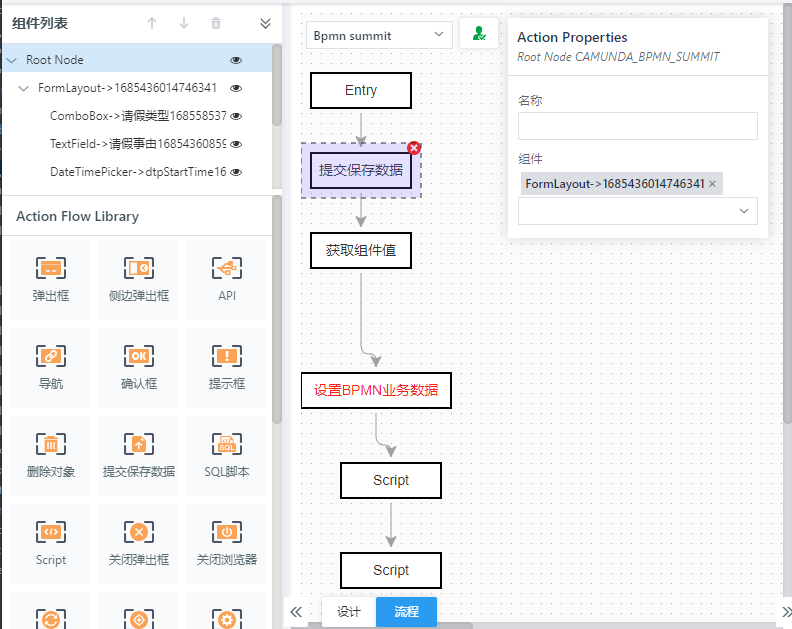Pick the 关闭浏览器 close browser action
Viewport: 792px width, 629px height.
tap(227, 543)
